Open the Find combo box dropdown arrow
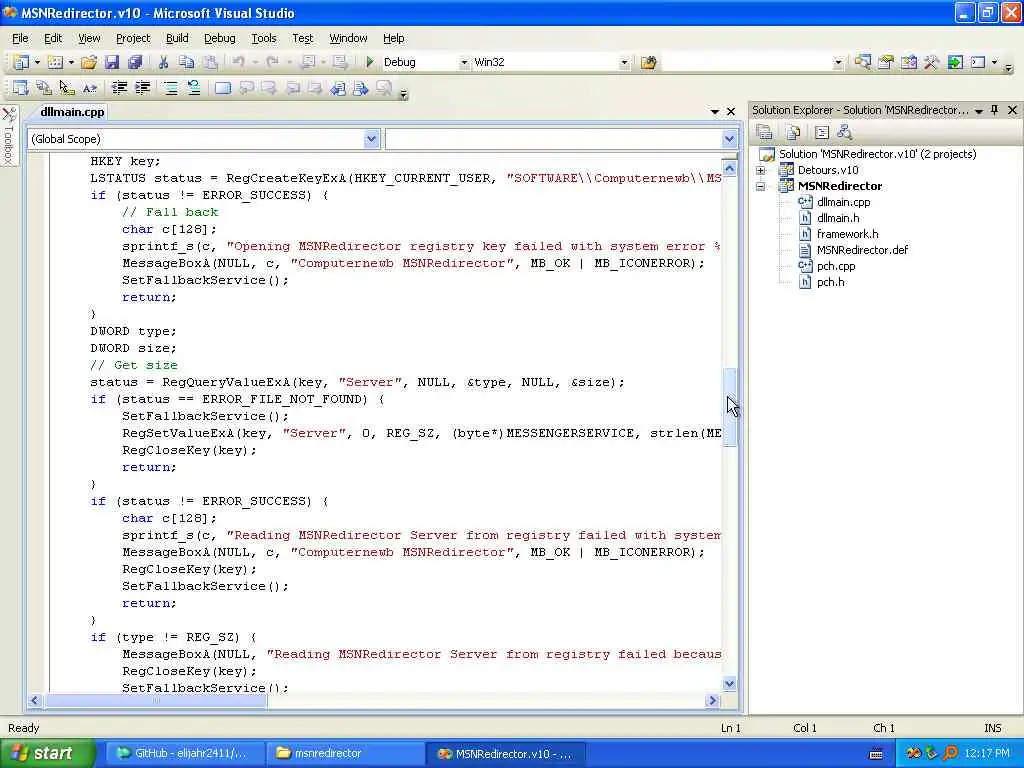The width and height of the screenshot is (1024, 768). pos(838,63)
